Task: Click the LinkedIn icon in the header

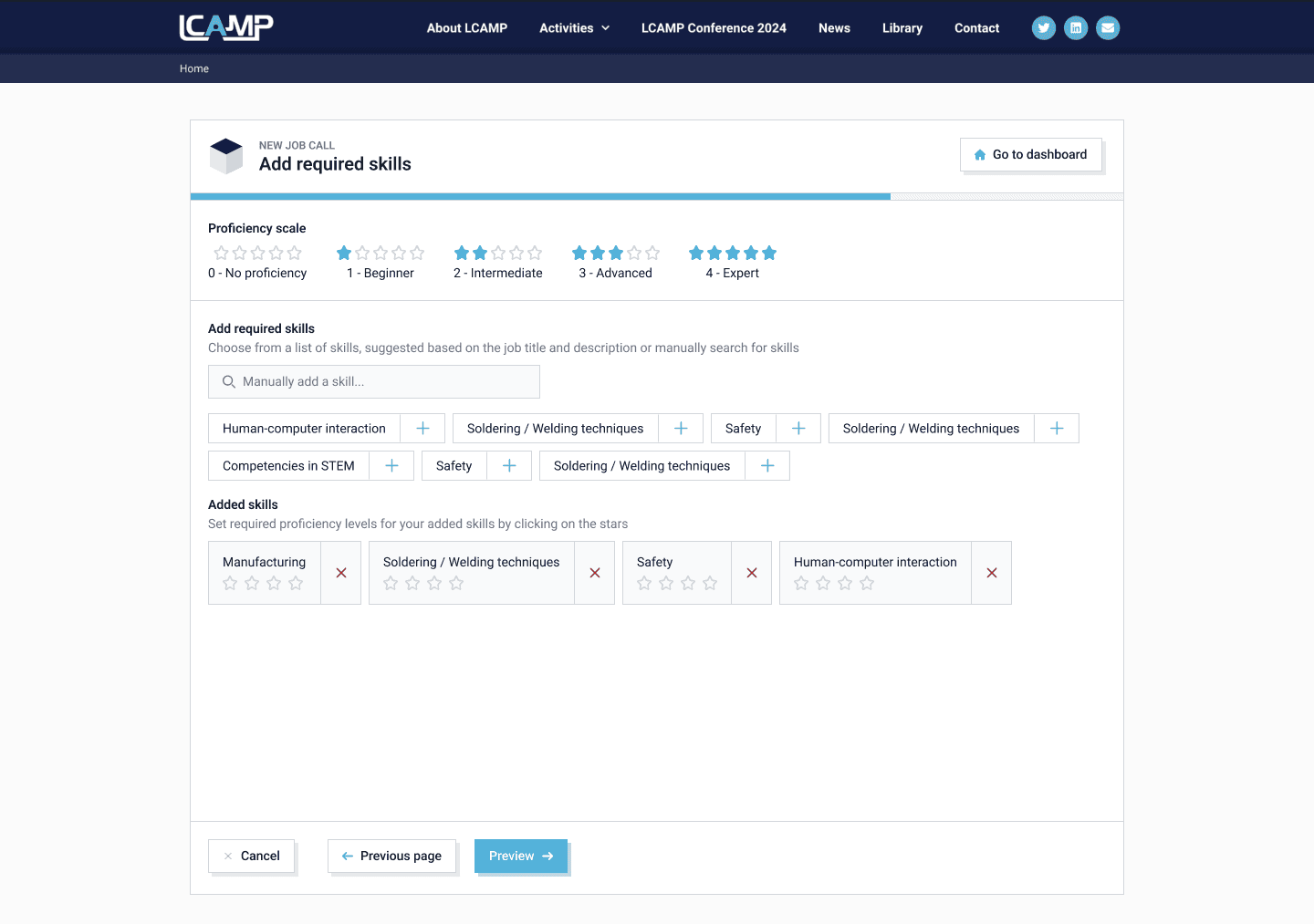Action: tap(1076, 27)
